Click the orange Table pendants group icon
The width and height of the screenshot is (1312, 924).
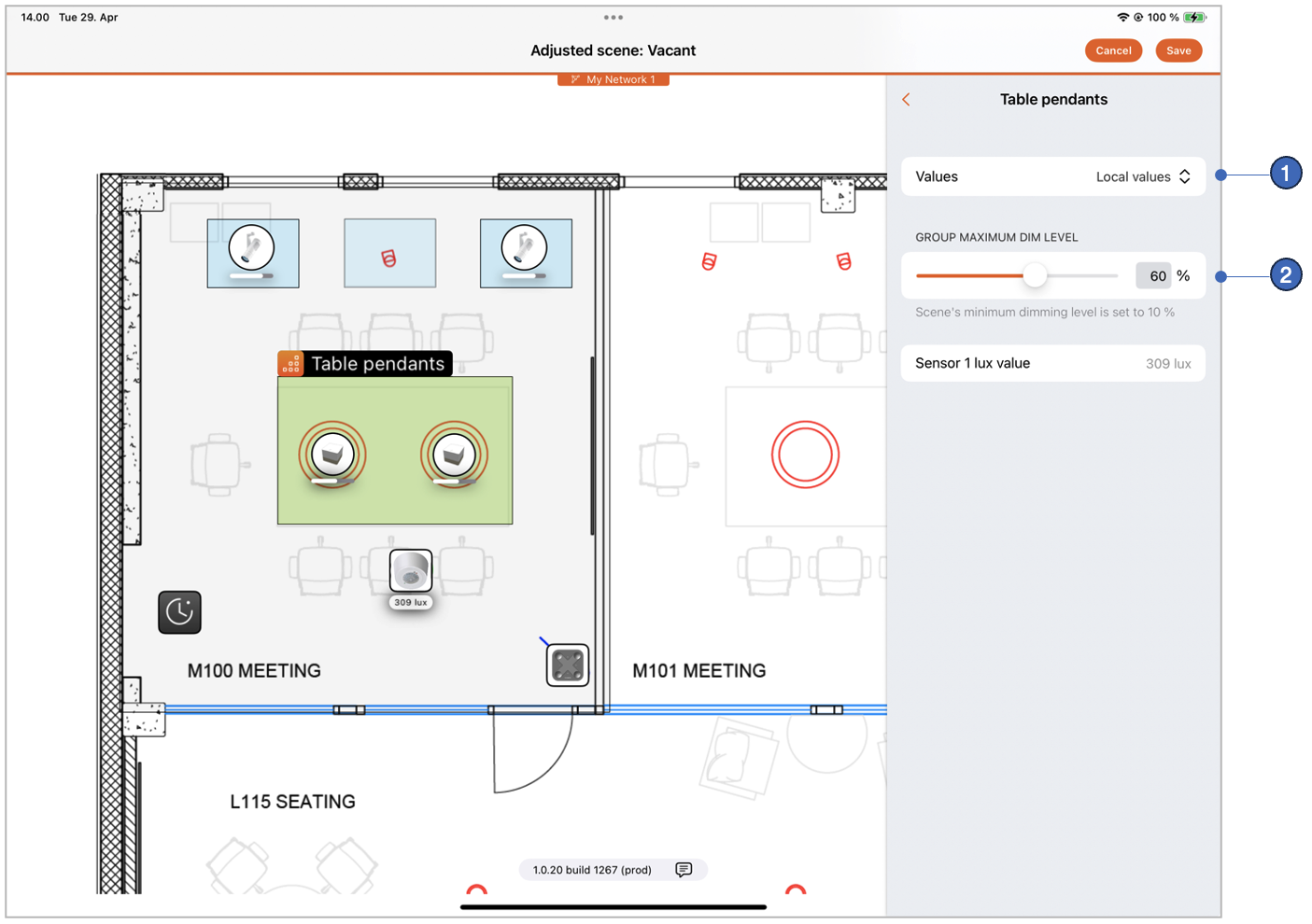(290, 364)
